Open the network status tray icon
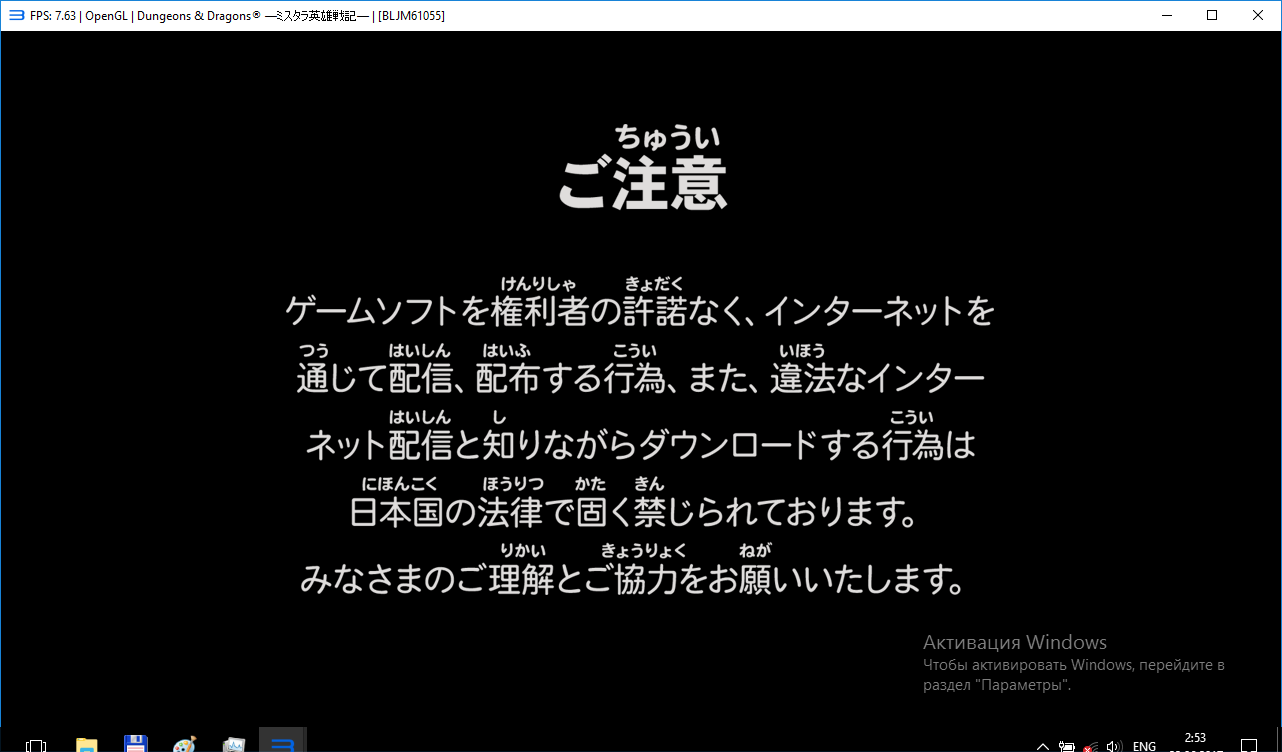This screenshot has height=752, width=1282. (x=1090, y=746)
